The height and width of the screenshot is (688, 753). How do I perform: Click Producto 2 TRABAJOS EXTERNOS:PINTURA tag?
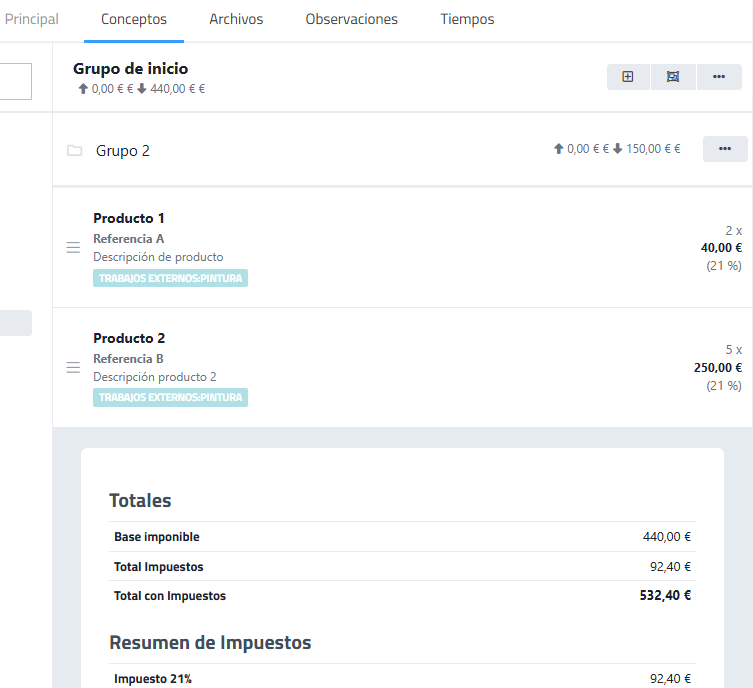coord(170,397)
